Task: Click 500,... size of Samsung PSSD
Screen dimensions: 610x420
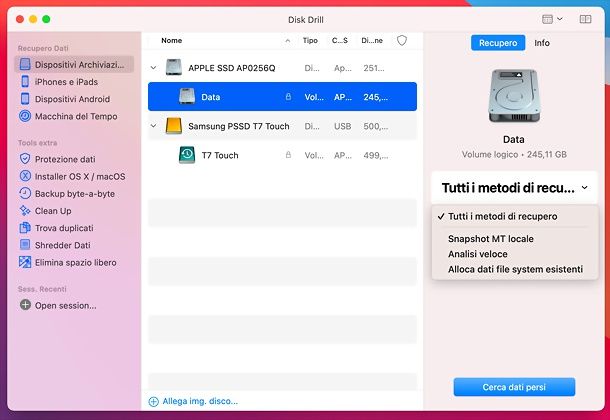Action: pos(375,126)
